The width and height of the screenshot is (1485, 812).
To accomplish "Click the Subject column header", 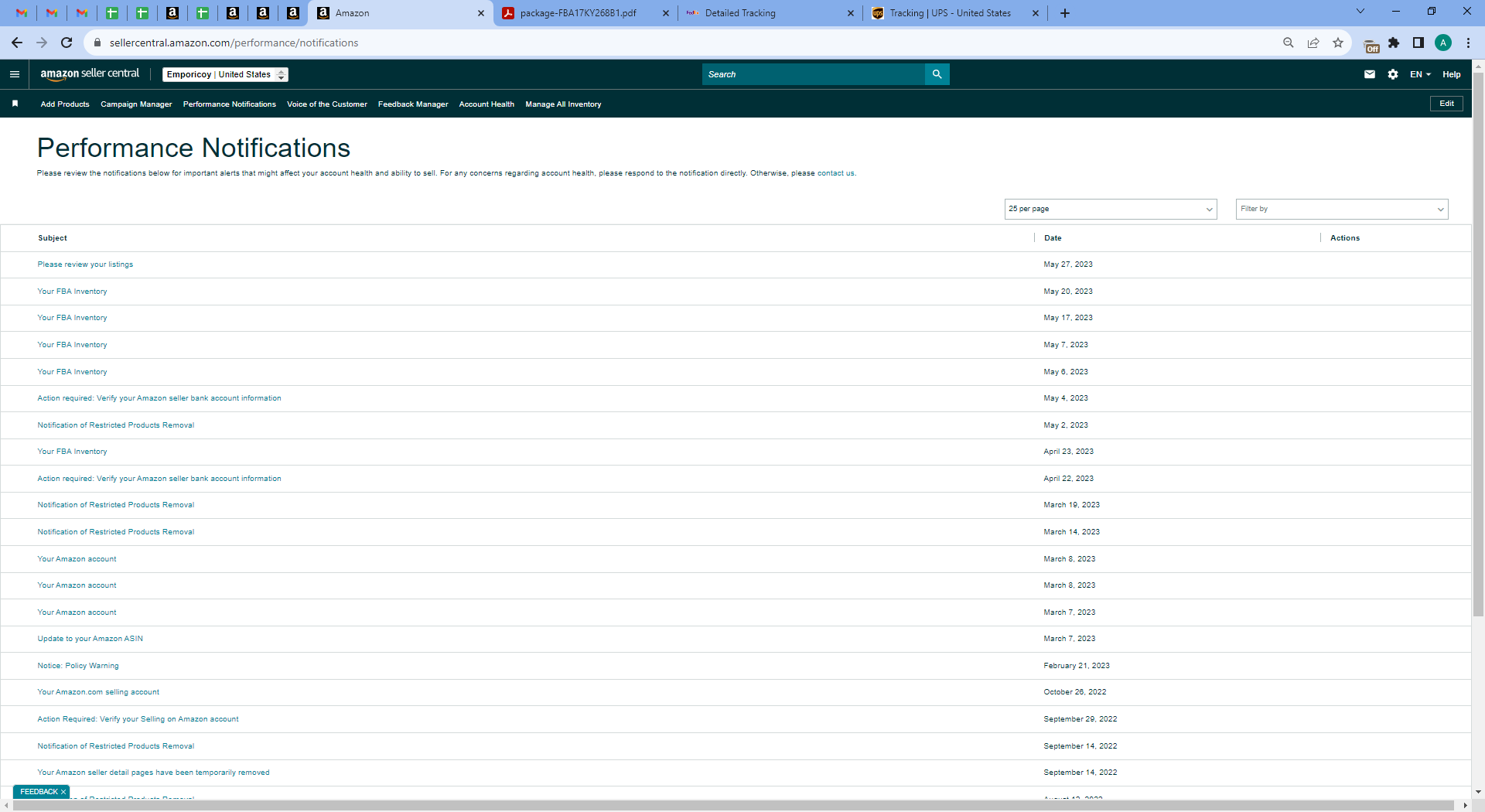I will [x=53, y=238].
